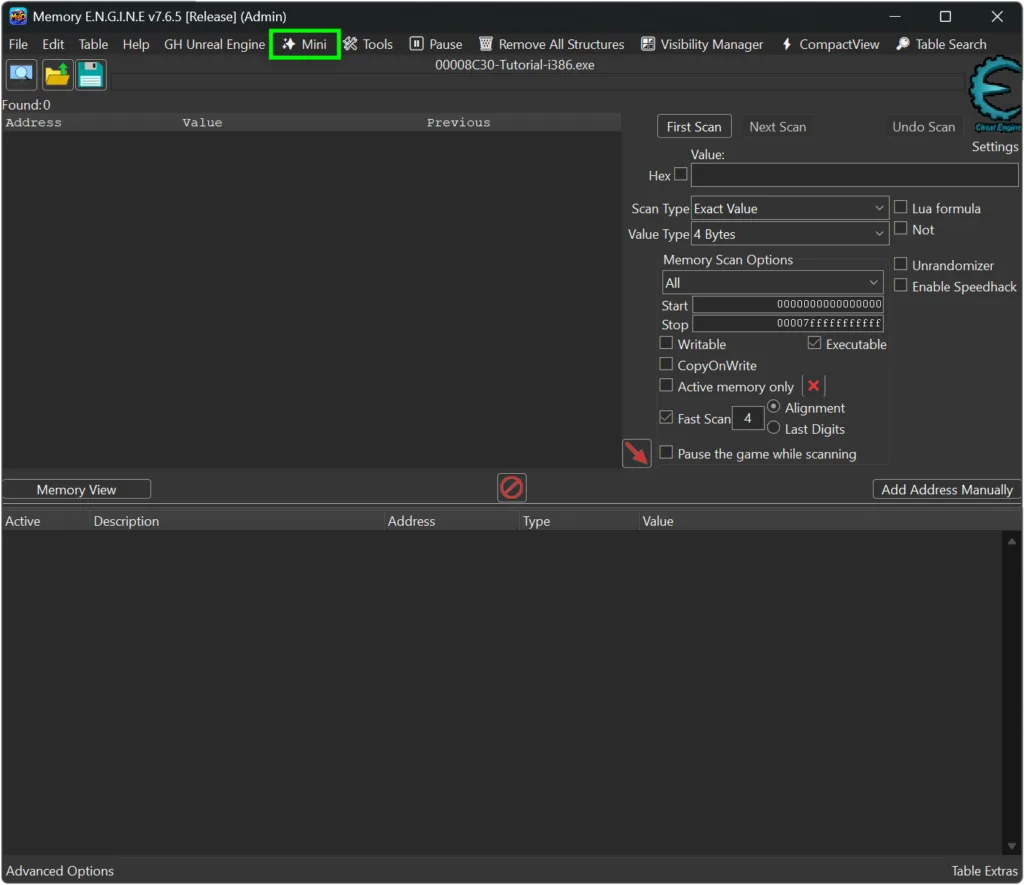Image resolution: width=1024 pixels, height=885 pixels.
Task: Click the floppy disk save icon
Action: [91, 74]
